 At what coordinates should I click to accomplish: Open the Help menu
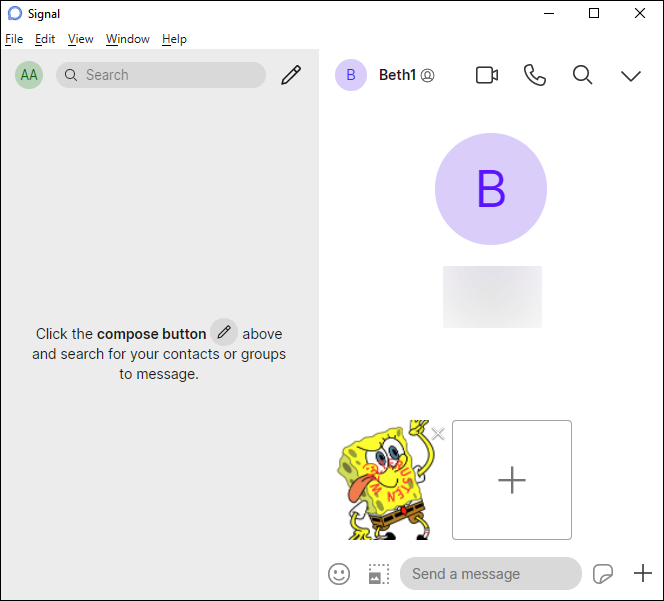pos(174,39)
